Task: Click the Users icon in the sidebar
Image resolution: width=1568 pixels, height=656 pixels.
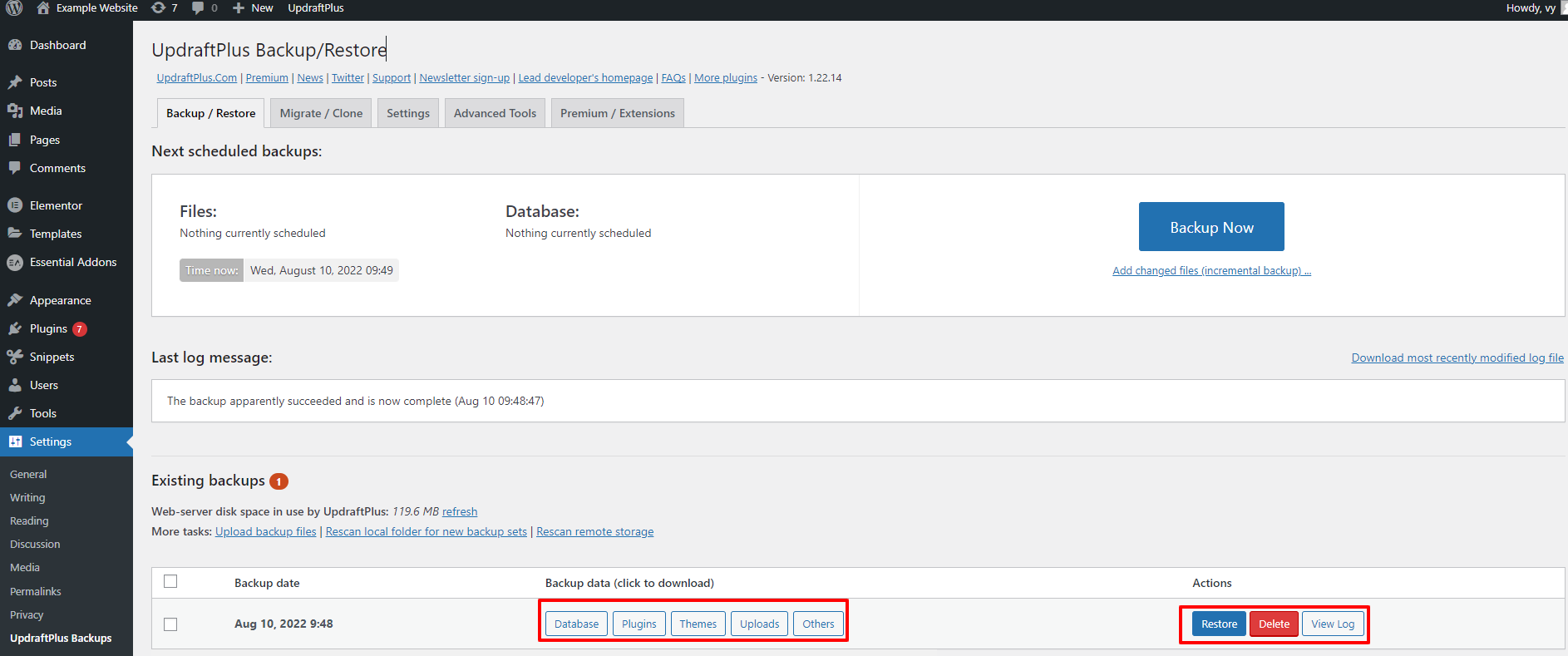Action: pyautogui.click(x=15, y=385)
